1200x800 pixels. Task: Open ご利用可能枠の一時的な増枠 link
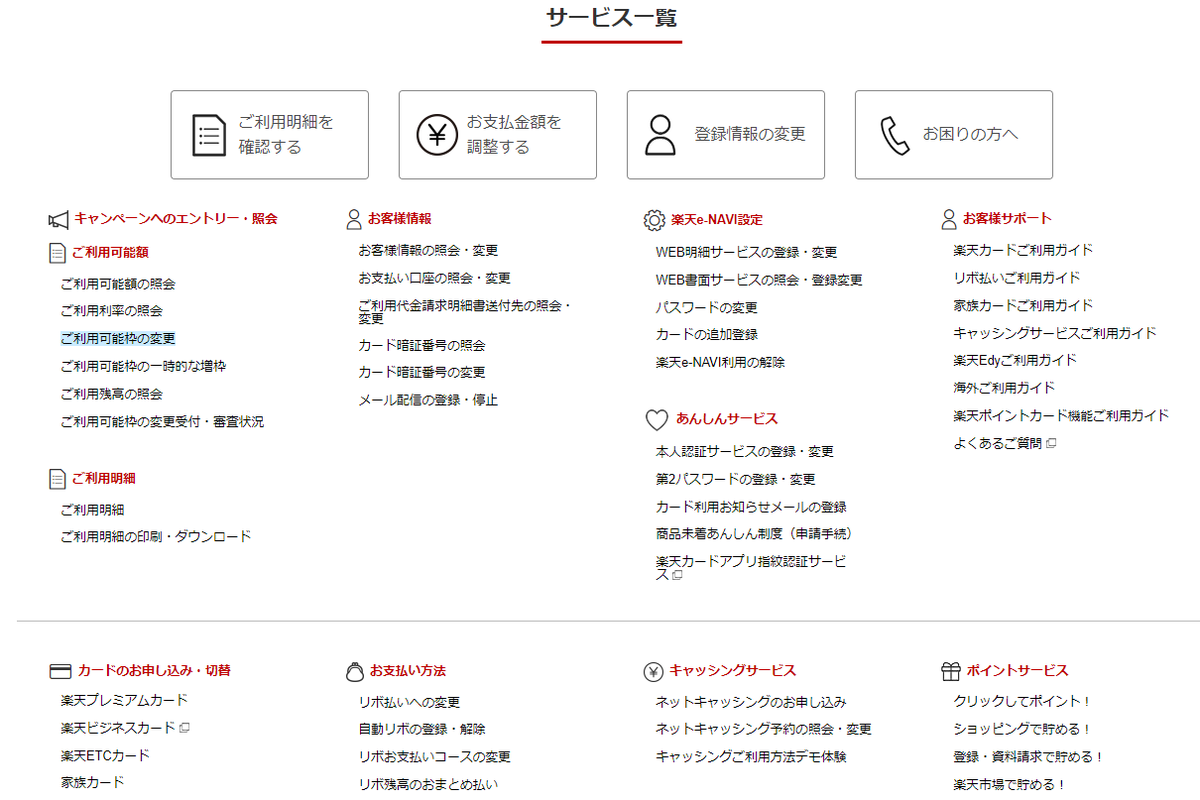[x=143, y=367]
